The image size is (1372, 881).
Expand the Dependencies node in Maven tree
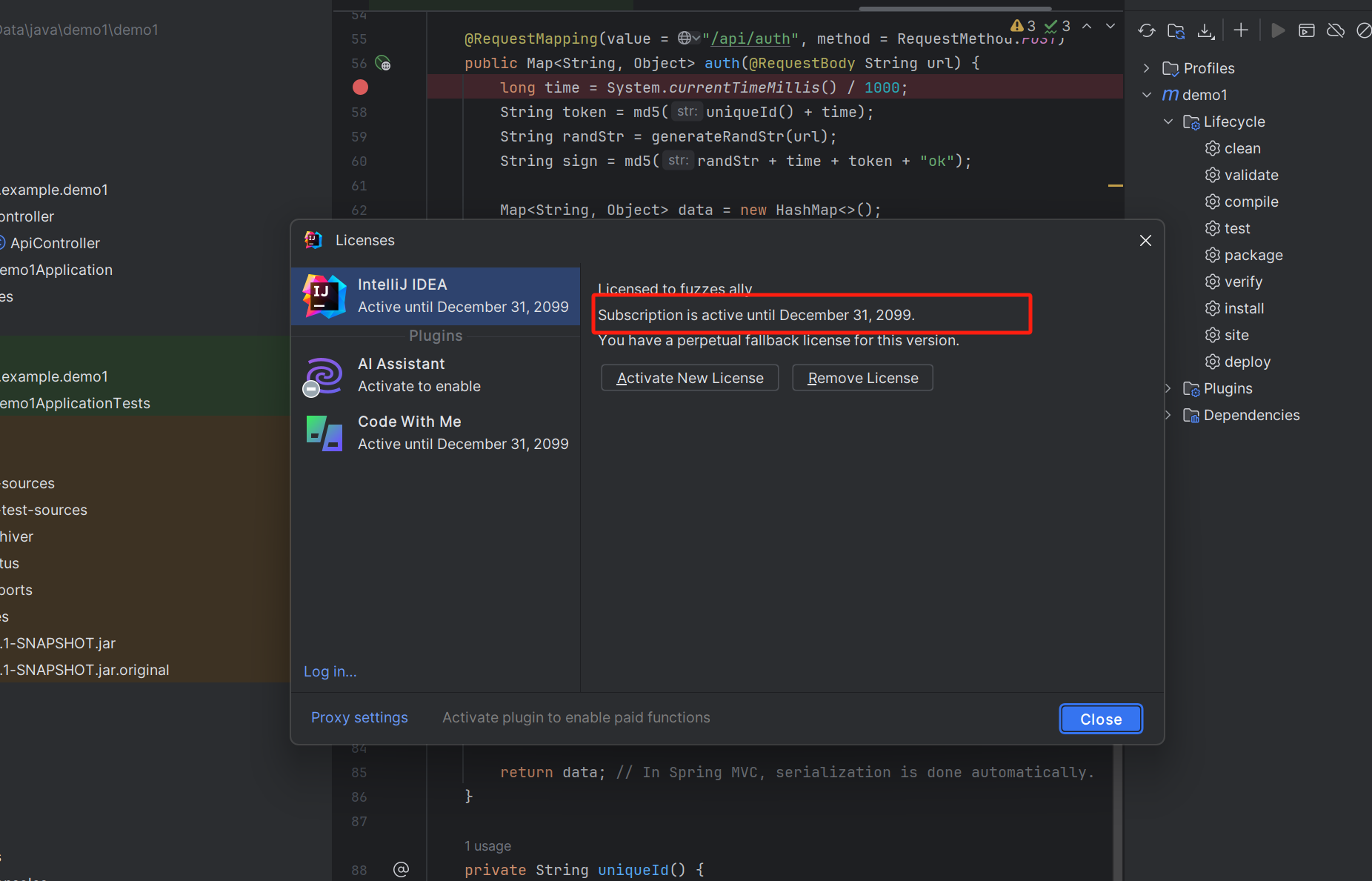[1168, 415]
